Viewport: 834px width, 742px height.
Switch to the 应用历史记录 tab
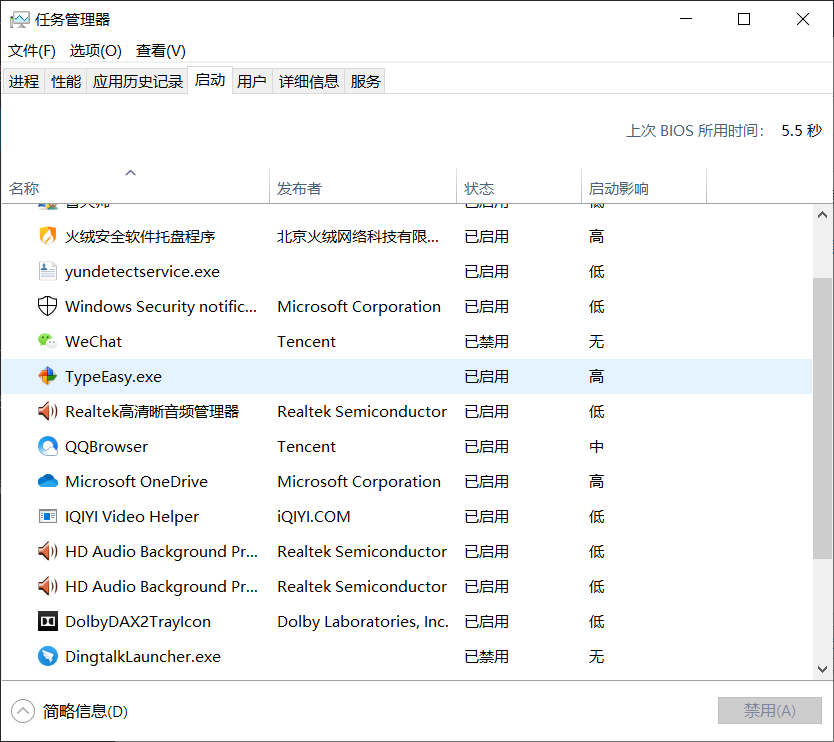coord(138,81)
